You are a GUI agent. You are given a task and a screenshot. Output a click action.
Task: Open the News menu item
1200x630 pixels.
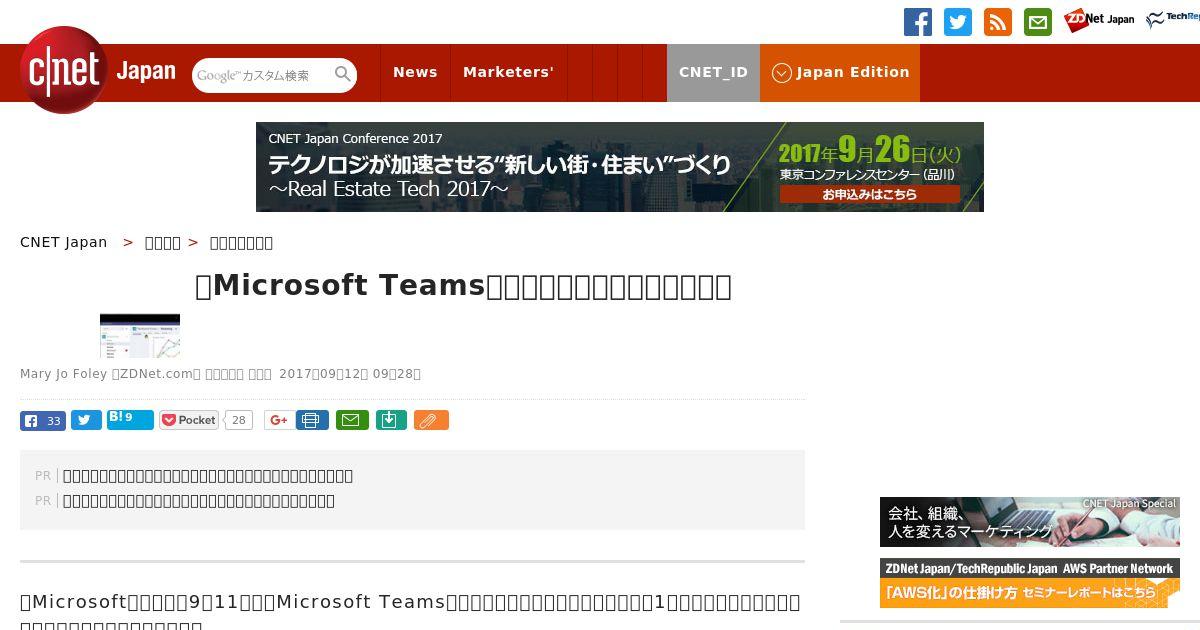415,72
